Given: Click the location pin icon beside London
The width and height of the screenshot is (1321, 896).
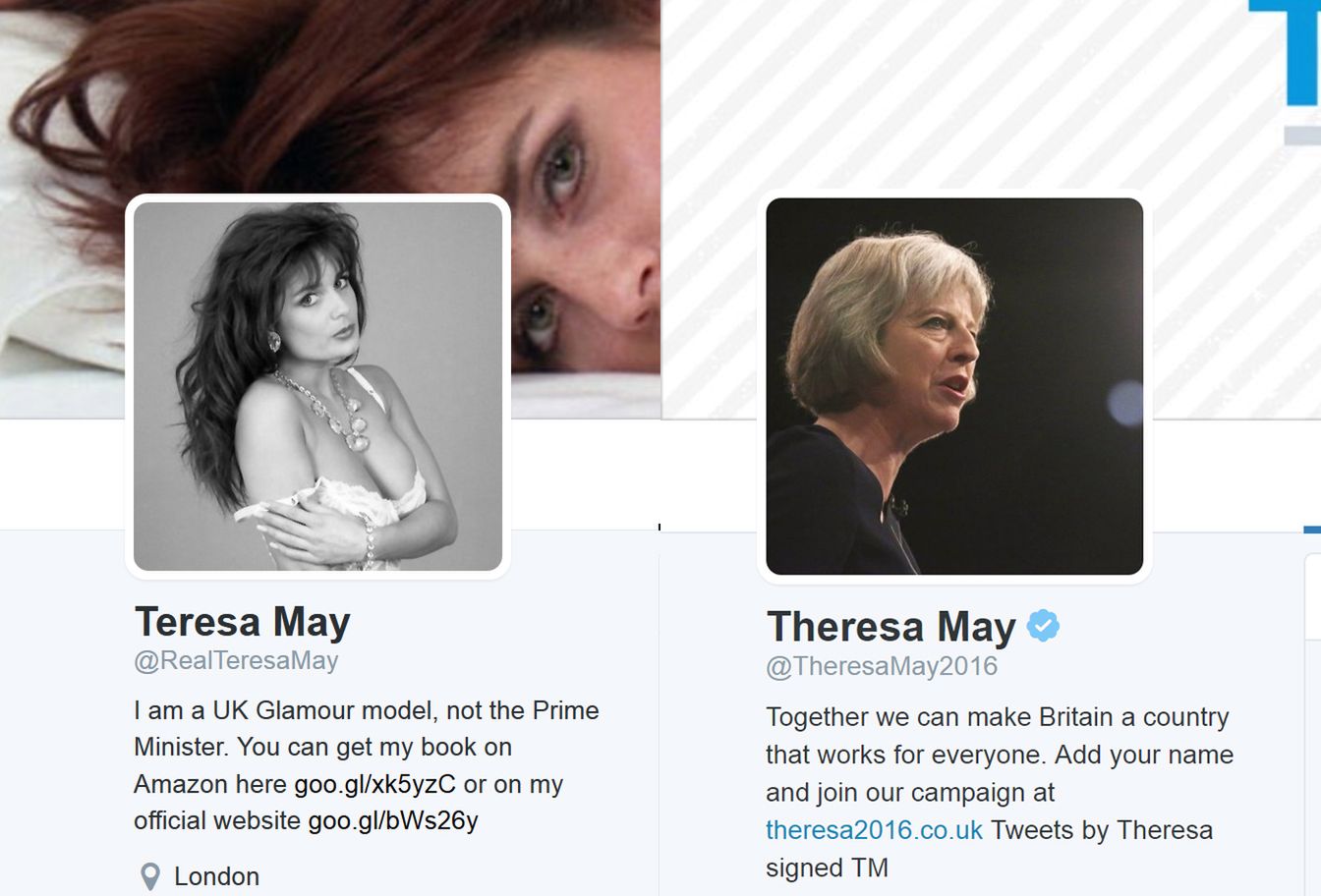Looking at the screenshot, I should (x=149, y=876).
